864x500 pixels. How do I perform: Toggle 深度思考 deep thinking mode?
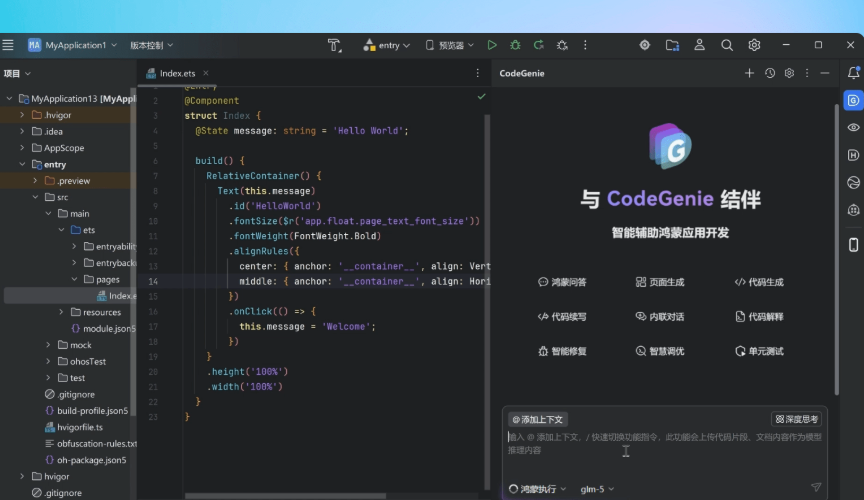pyautogui.click(x=796, y=419)
